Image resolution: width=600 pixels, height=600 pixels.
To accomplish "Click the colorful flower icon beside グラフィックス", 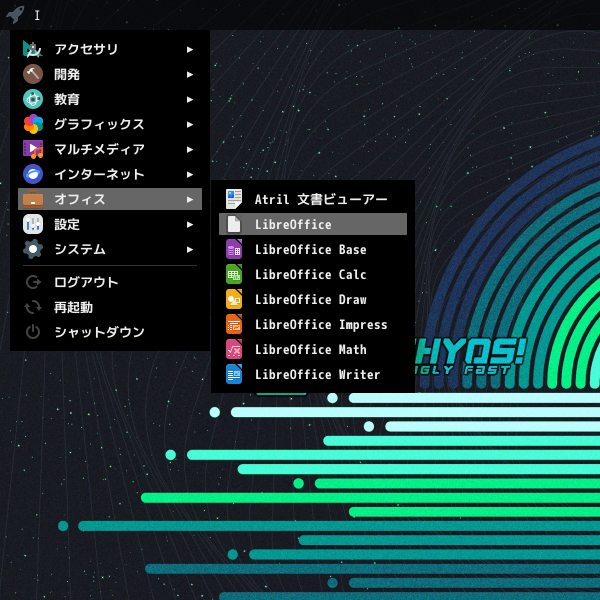I will click(x=33, y=124).
